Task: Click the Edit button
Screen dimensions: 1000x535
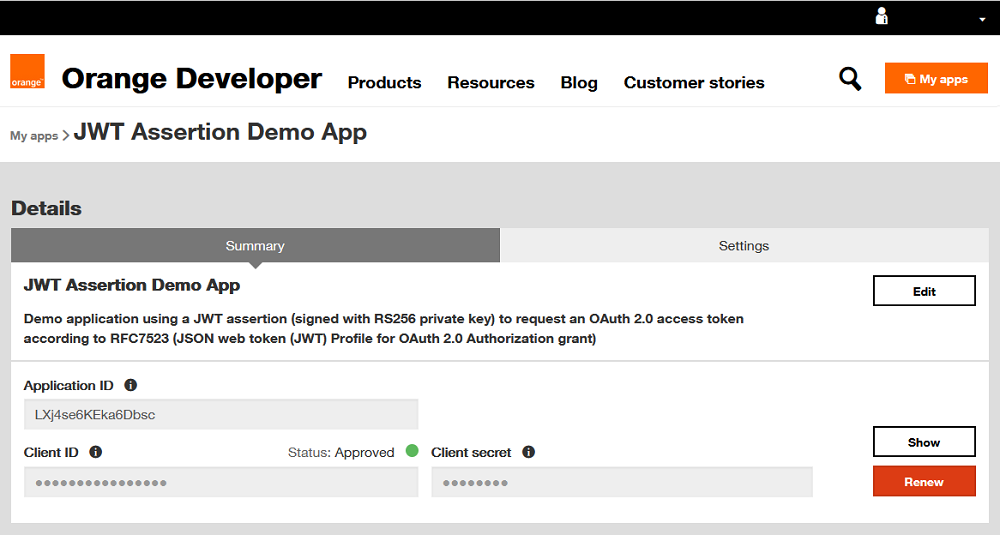Action: coord(924,291)
